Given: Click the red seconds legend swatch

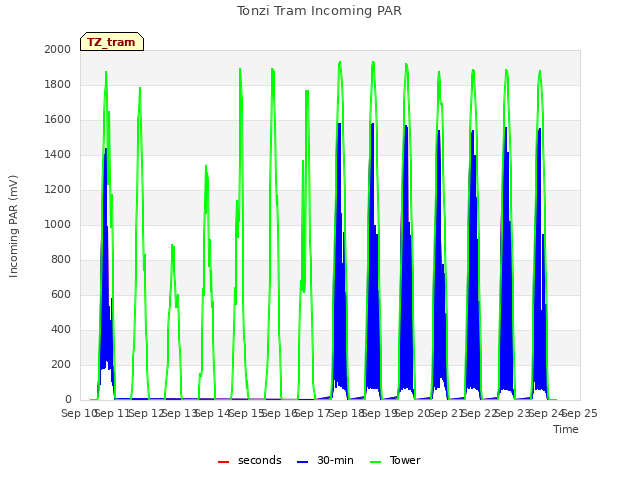Looking at the screenshot, I should [223, 462].
